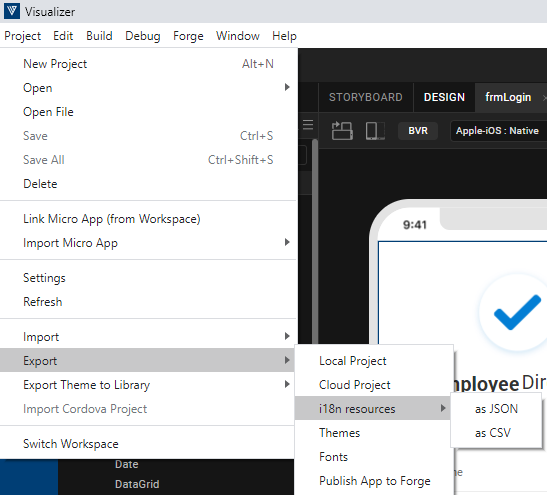Toggle the BVR button
Screen dimensions: 547x495
coord(418,131)
